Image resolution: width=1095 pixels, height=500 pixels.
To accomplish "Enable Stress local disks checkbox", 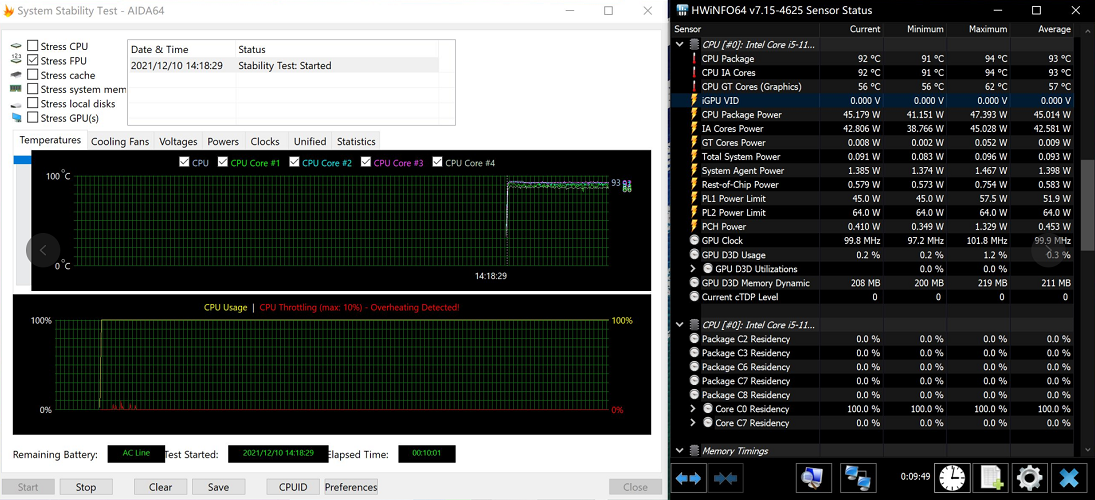I will tap(32, 103).
